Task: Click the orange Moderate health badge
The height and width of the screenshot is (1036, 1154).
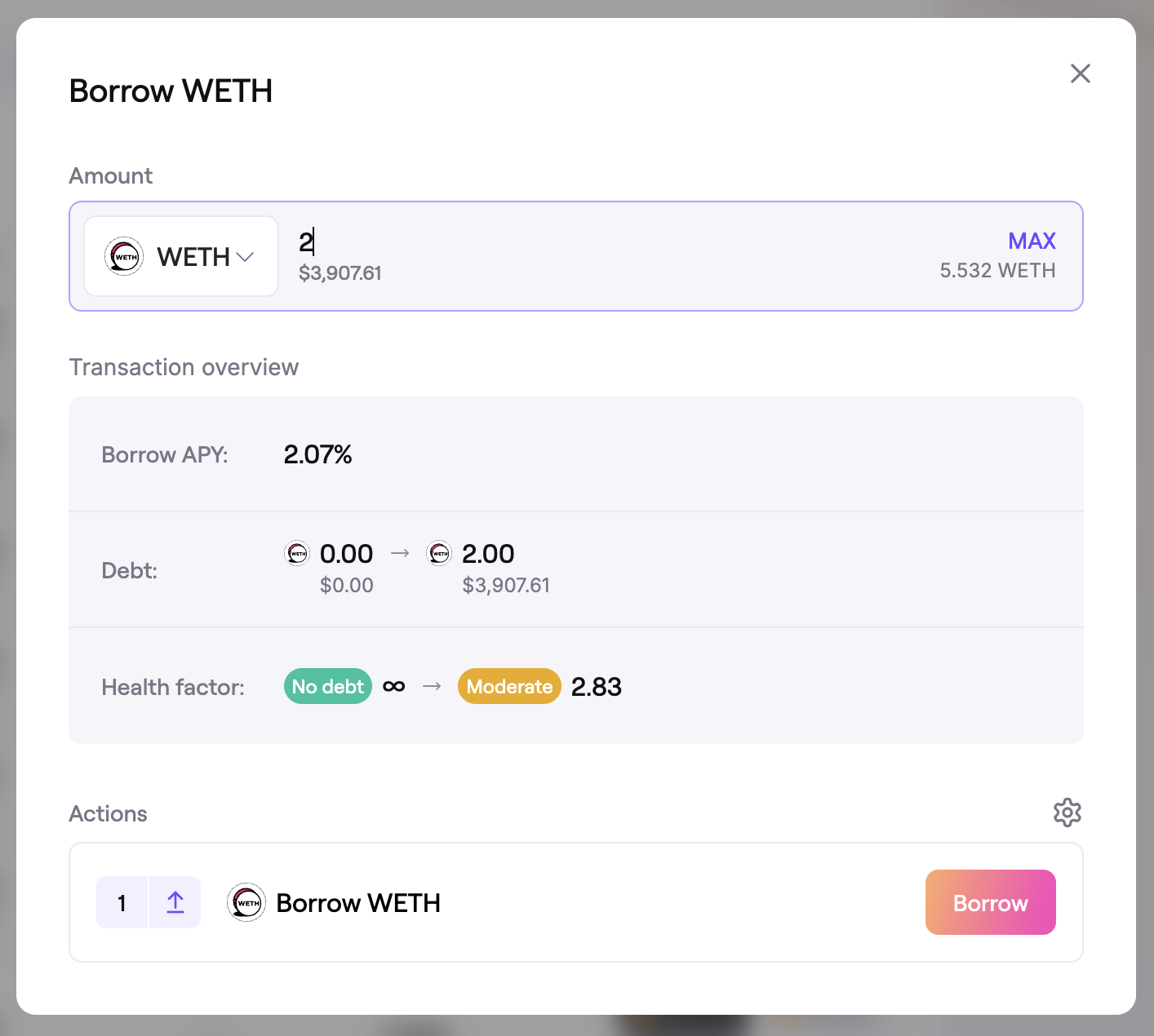Action: [x=509, y=686]
